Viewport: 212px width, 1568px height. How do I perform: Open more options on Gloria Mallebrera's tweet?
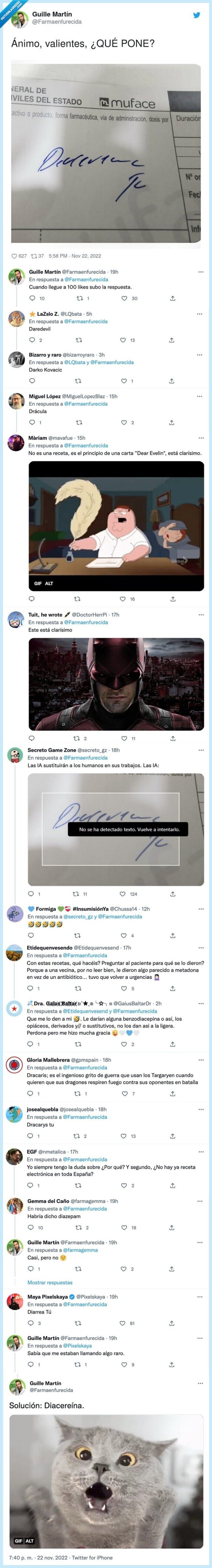[200, 1060]
